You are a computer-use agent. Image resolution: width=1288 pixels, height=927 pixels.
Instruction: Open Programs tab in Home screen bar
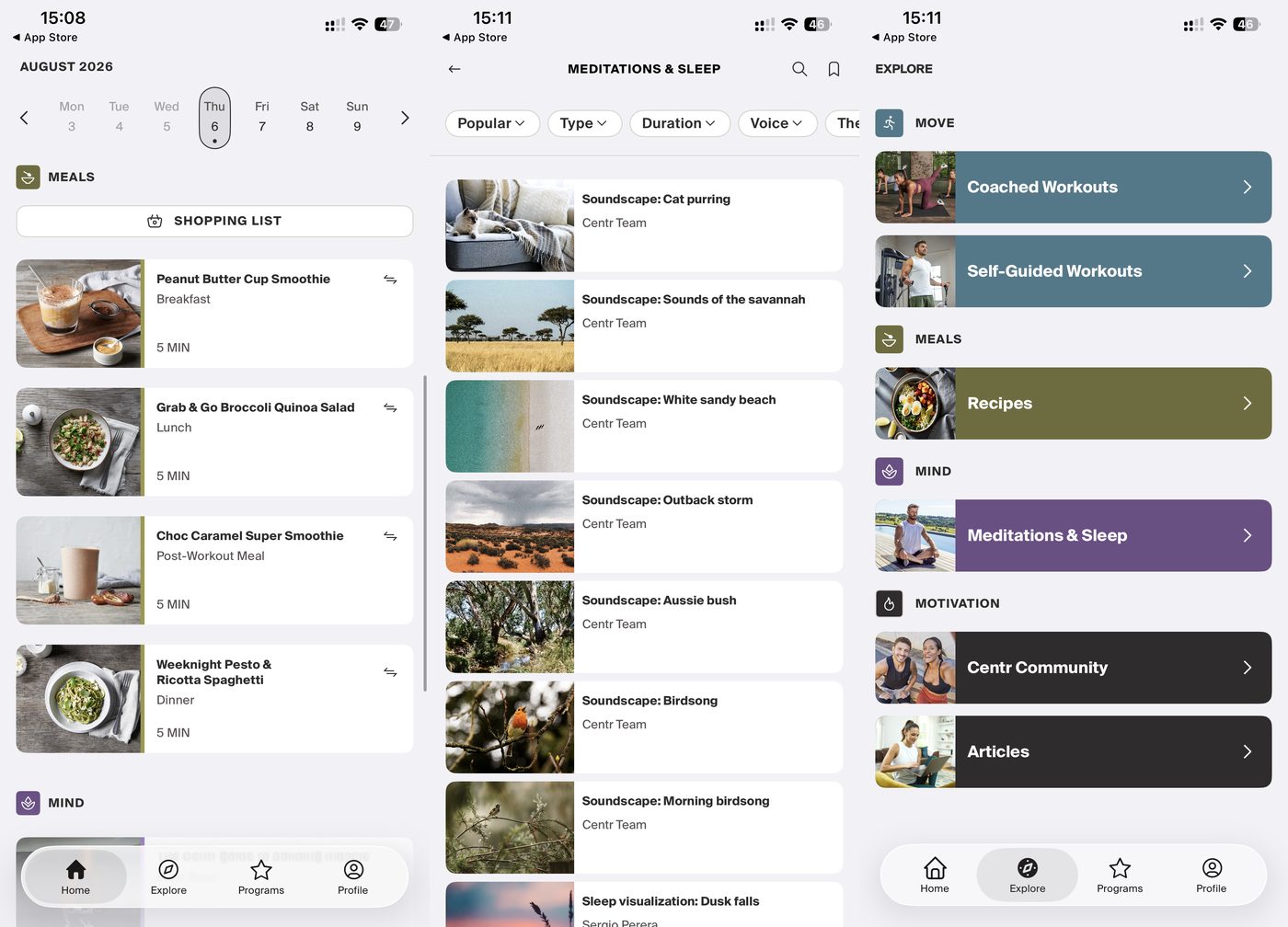point(261,877)
